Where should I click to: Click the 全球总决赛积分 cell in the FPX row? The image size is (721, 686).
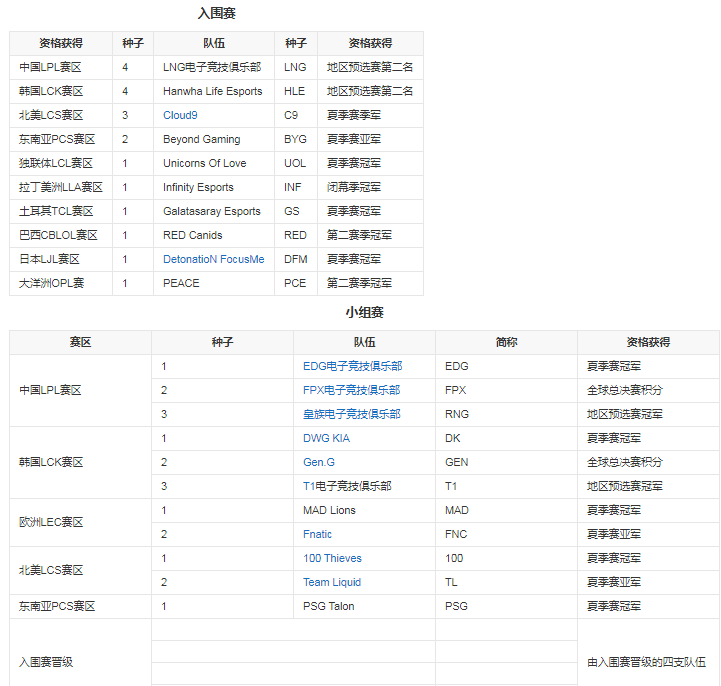pyautogui.click(x=648, y=390)
